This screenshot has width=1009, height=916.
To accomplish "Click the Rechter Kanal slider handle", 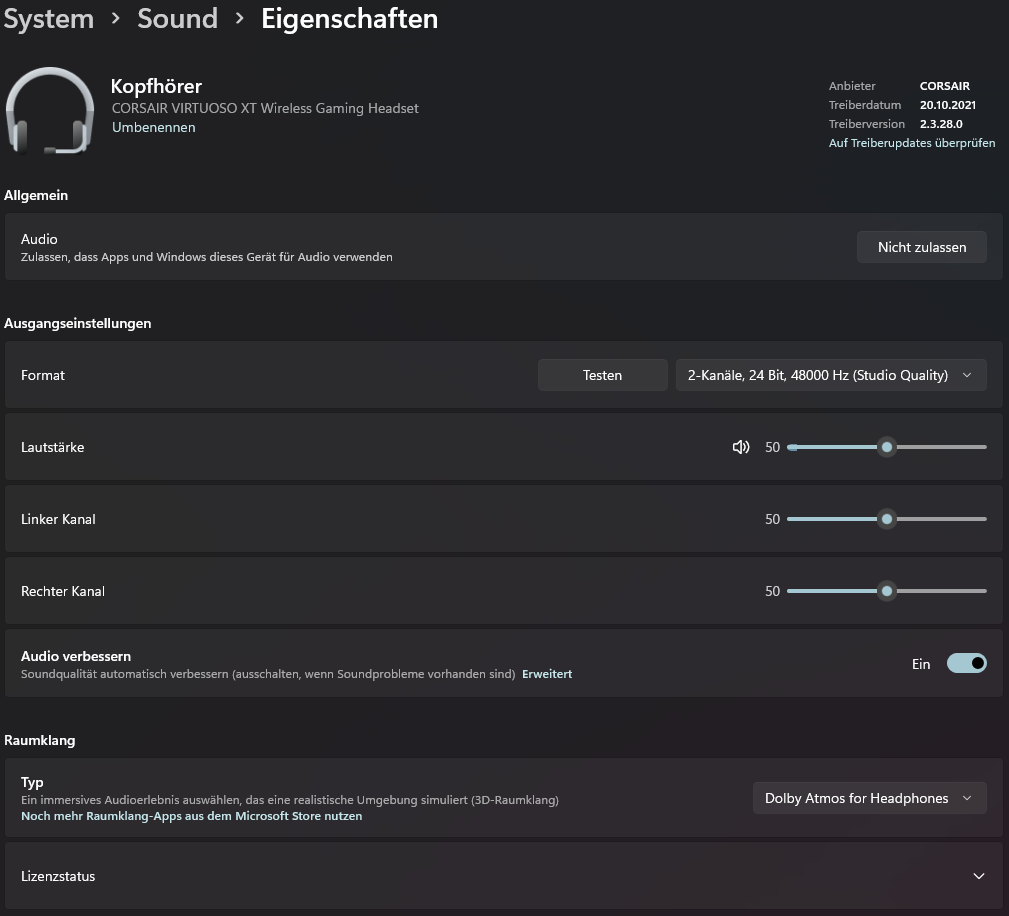I will (886, 591).
